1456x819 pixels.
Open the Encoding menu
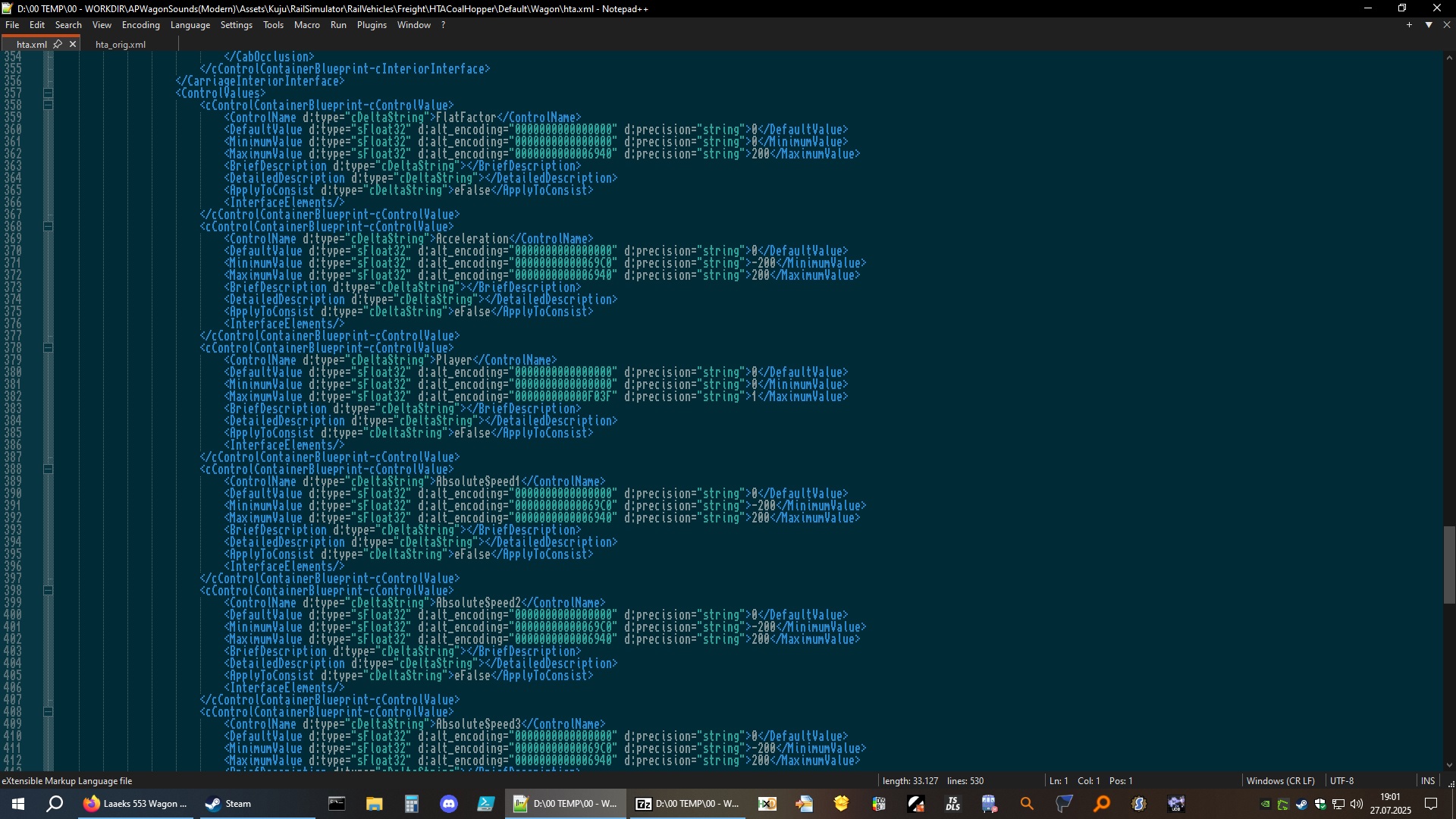[x=140, y=25]
